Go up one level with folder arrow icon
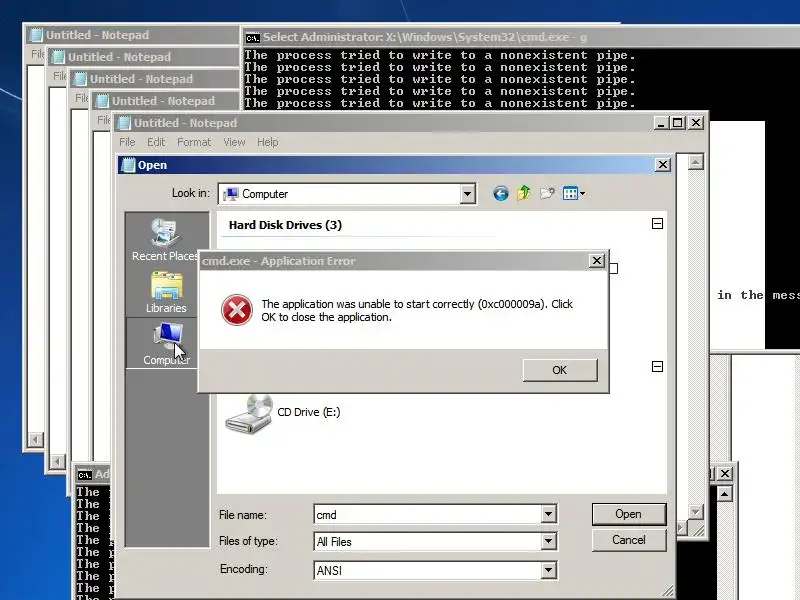This screenshot has height=600, width=800. [523, 193]
